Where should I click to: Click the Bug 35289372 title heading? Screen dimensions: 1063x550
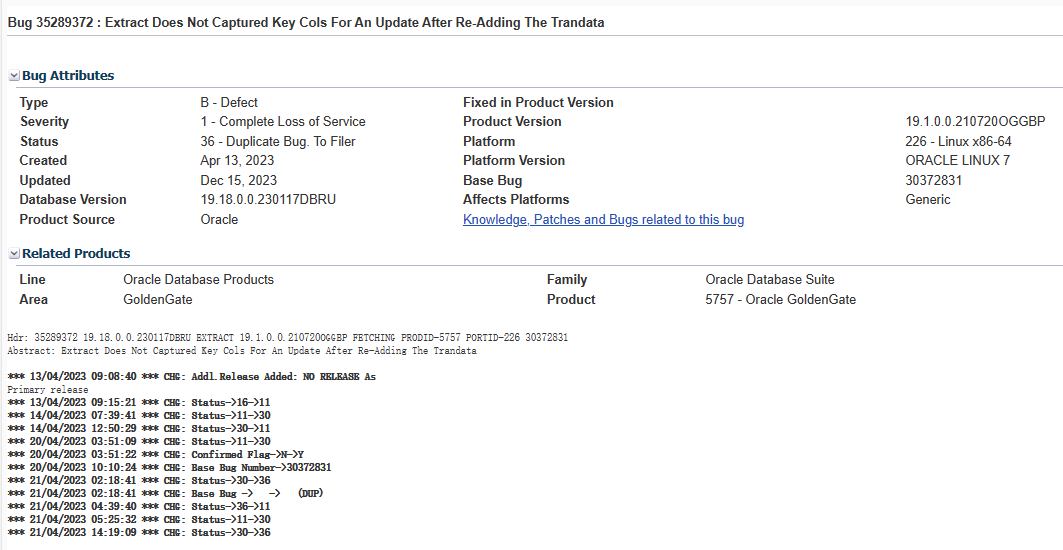click(x=306, y=22)
